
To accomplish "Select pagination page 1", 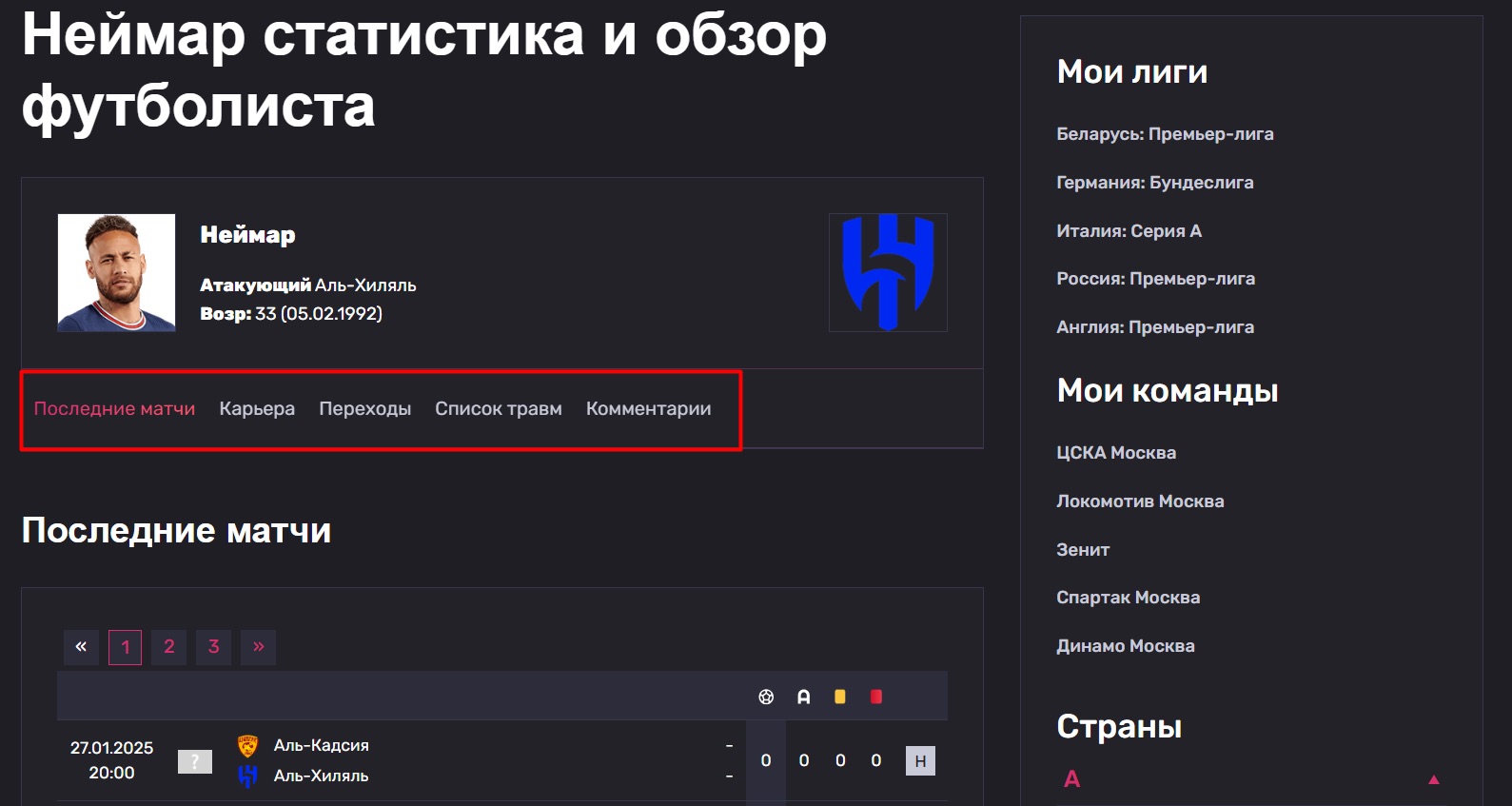I will [126, 647].
